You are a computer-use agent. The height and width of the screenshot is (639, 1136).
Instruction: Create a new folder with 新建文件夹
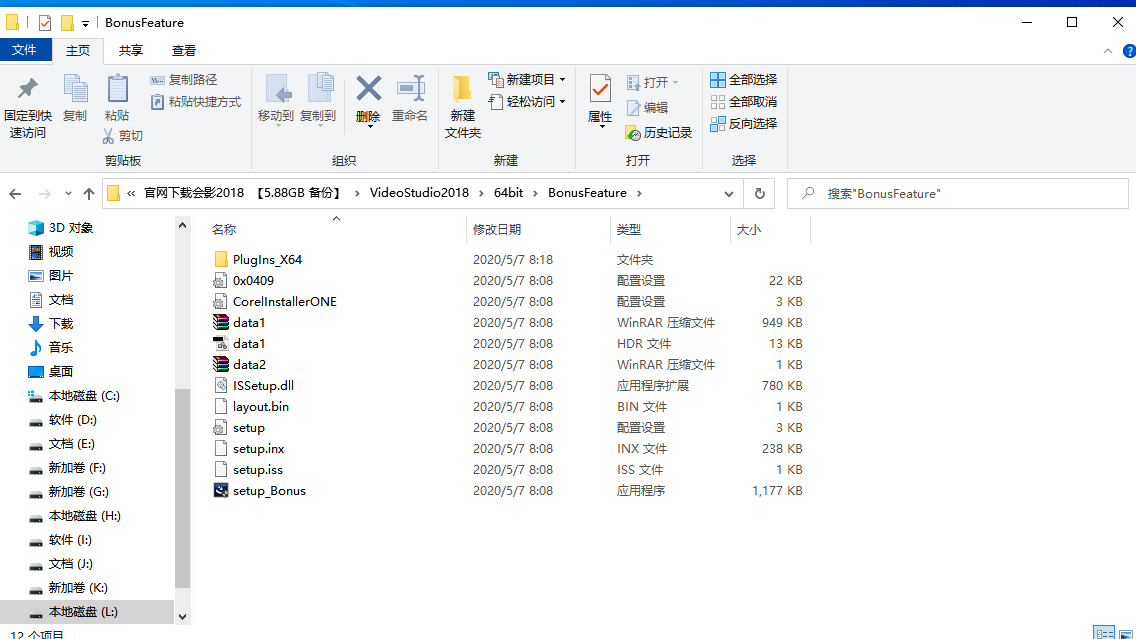[x=463, y=107]
